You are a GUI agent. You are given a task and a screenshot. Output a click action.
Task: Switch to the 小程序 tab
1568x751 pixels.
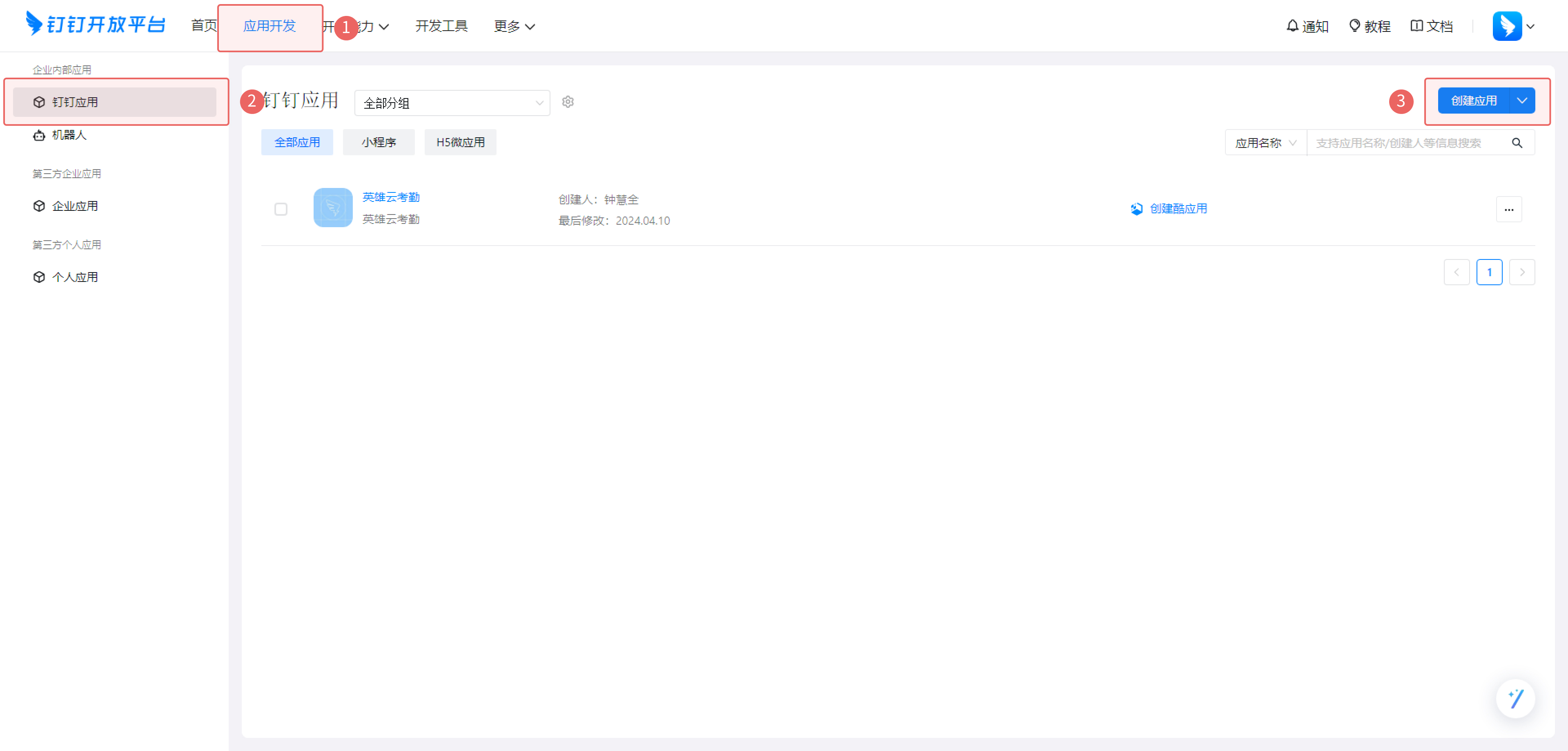(379, 142)
